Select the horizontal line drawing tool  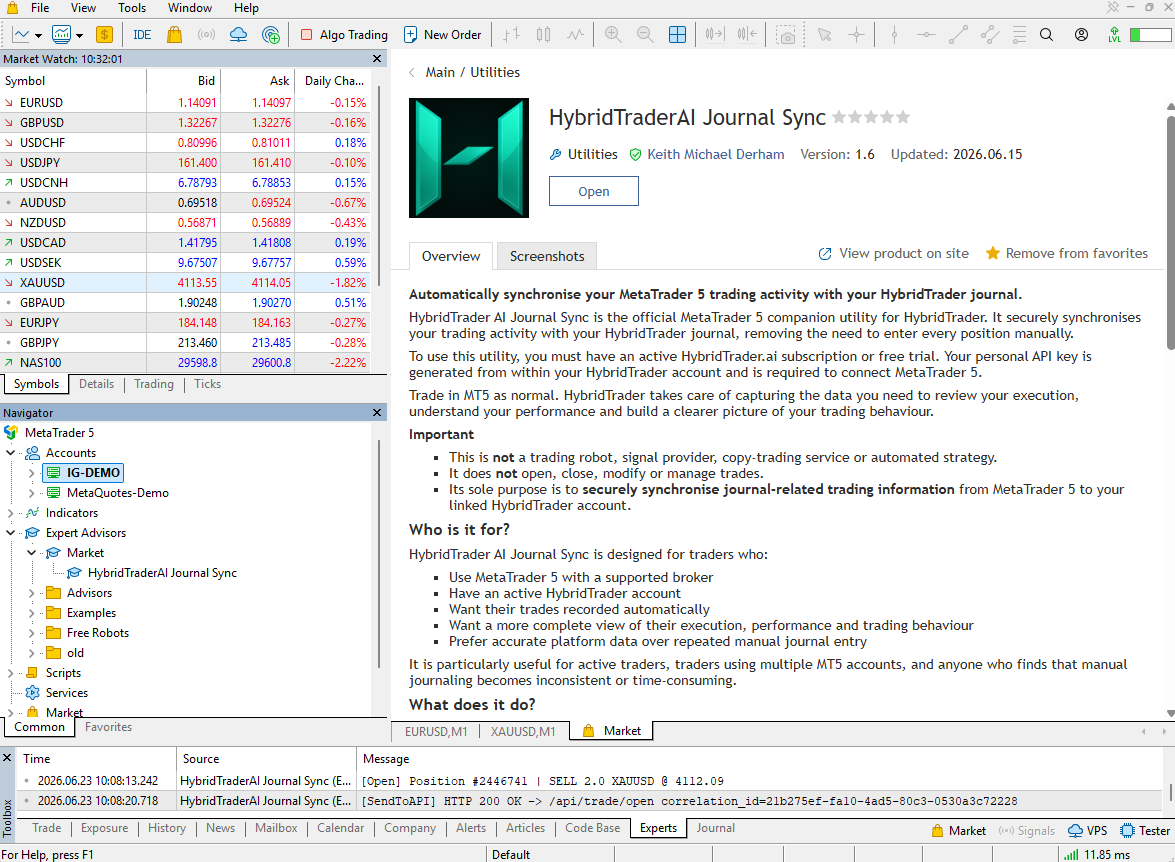pyautogui.click(x=926, y=34)
